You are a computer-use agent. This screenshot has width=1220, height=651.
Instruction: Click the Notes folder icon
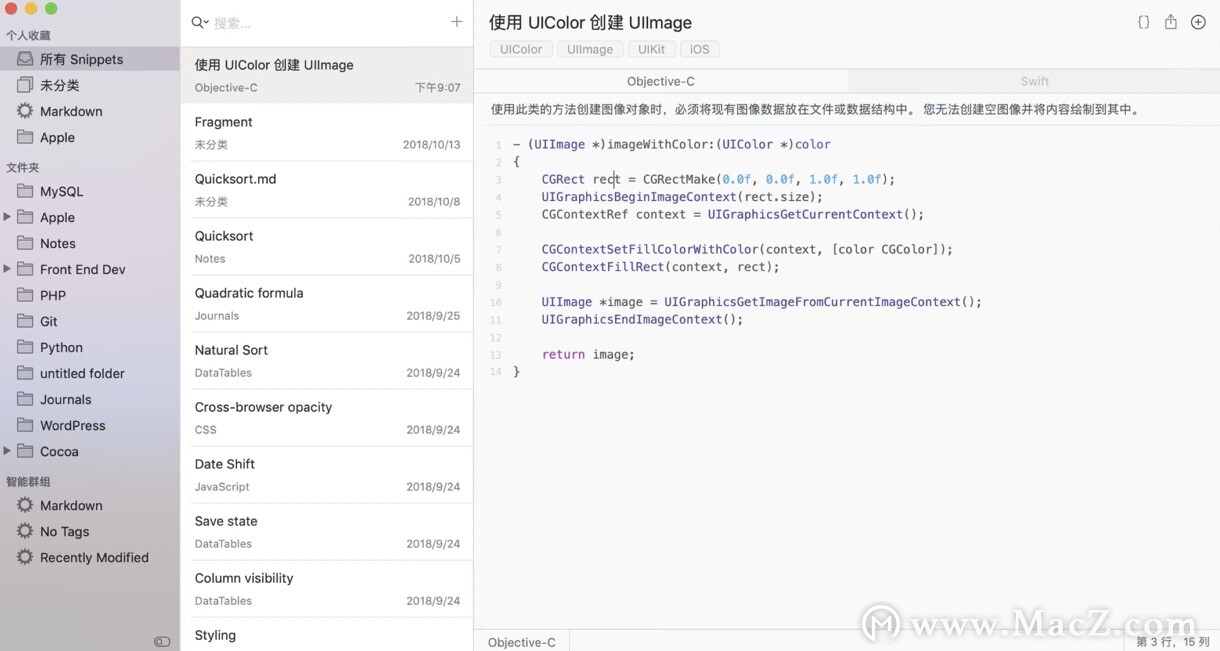tap(25, 243)
